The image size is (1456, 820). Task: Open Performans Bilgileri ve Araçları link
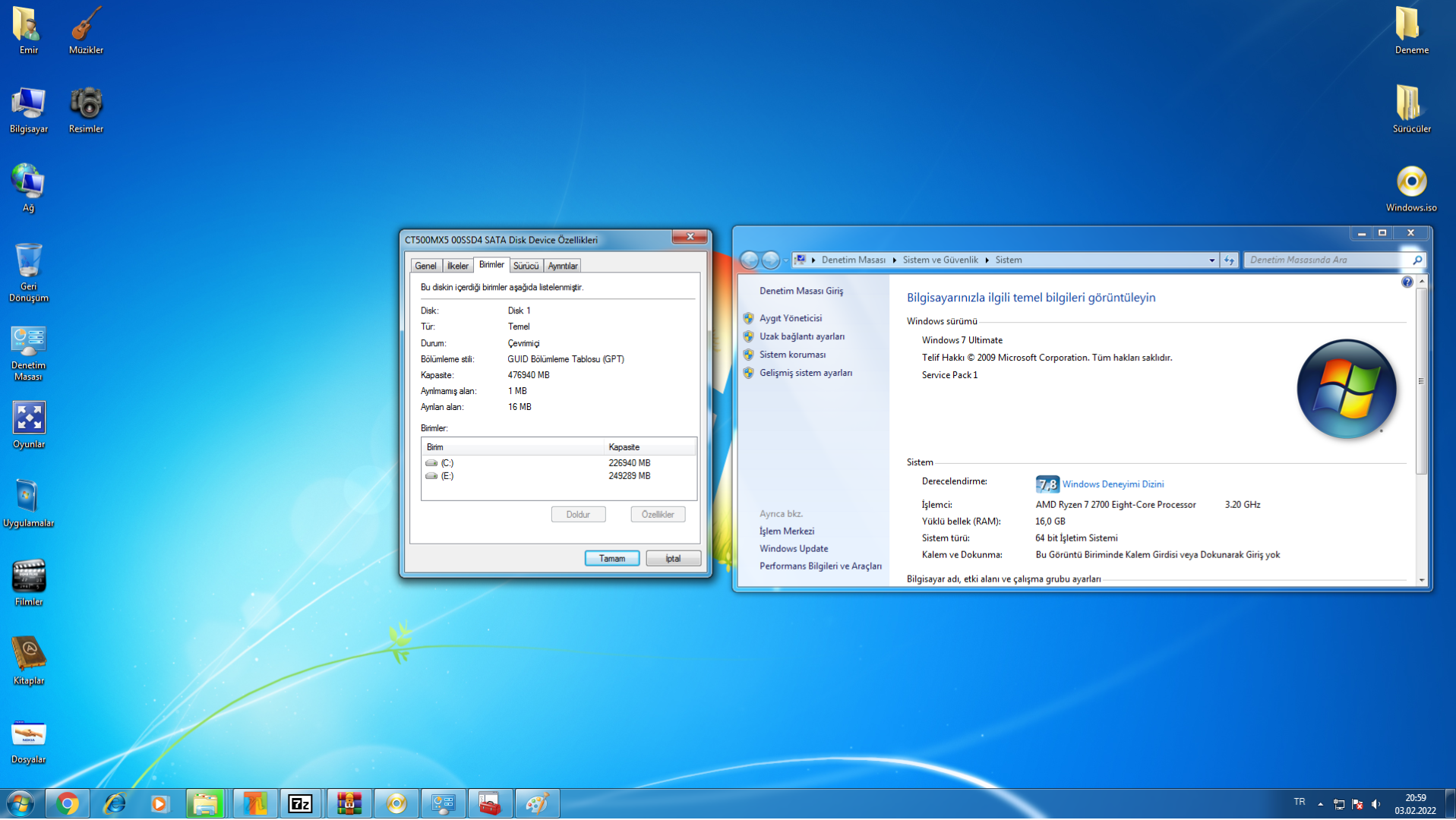820,566
